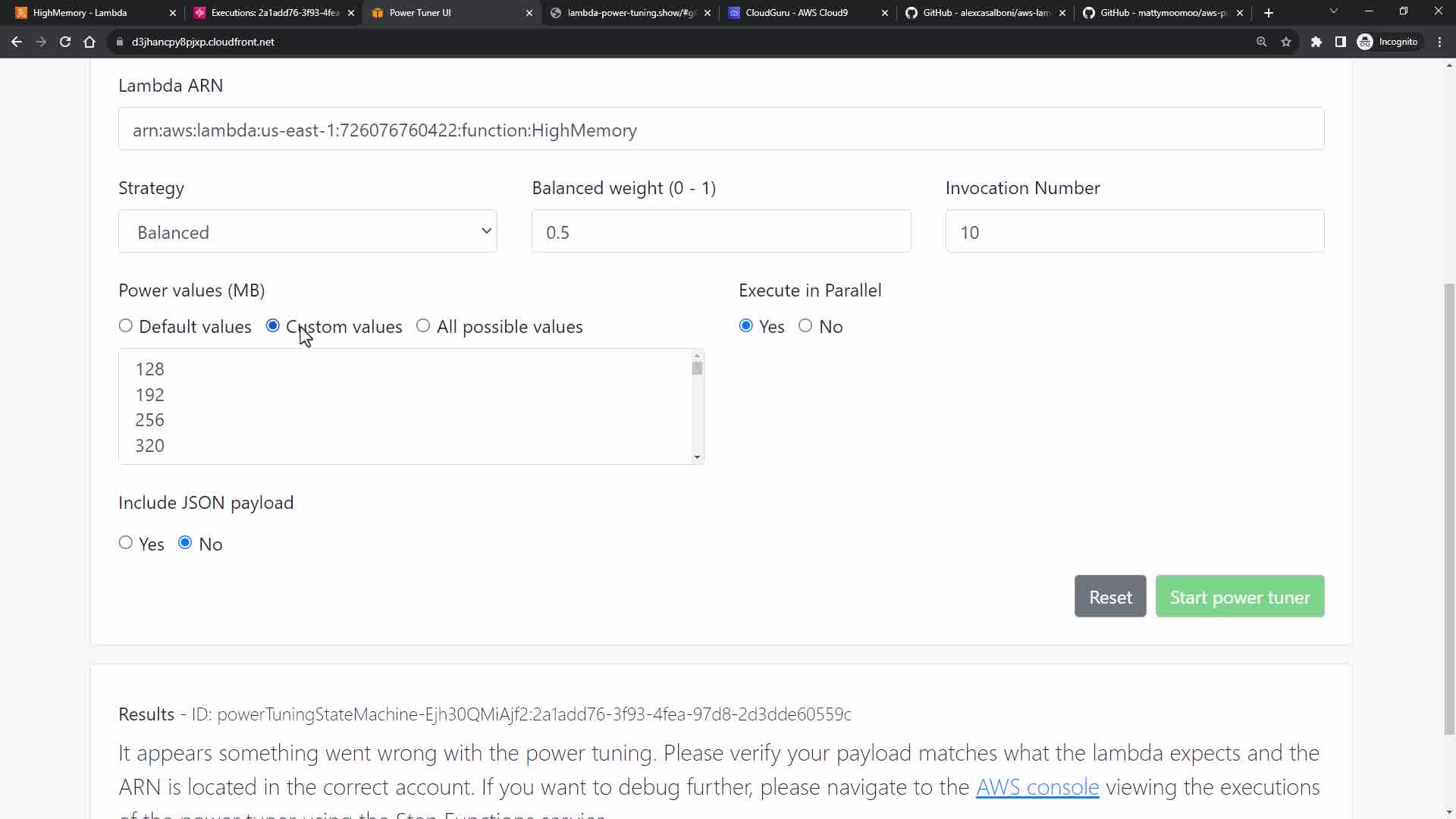Viewport: 1456px width, 819px height.
Task: Select the Default values radio button
Action: click(126, 326)
